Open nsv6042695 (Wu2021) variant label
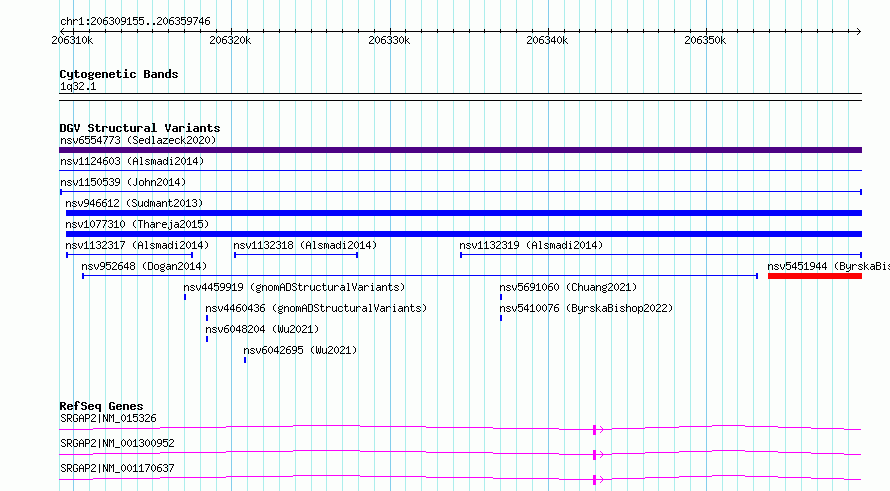Image resolution: width=890 pixels, height=491 pixels. click(300, 350)
